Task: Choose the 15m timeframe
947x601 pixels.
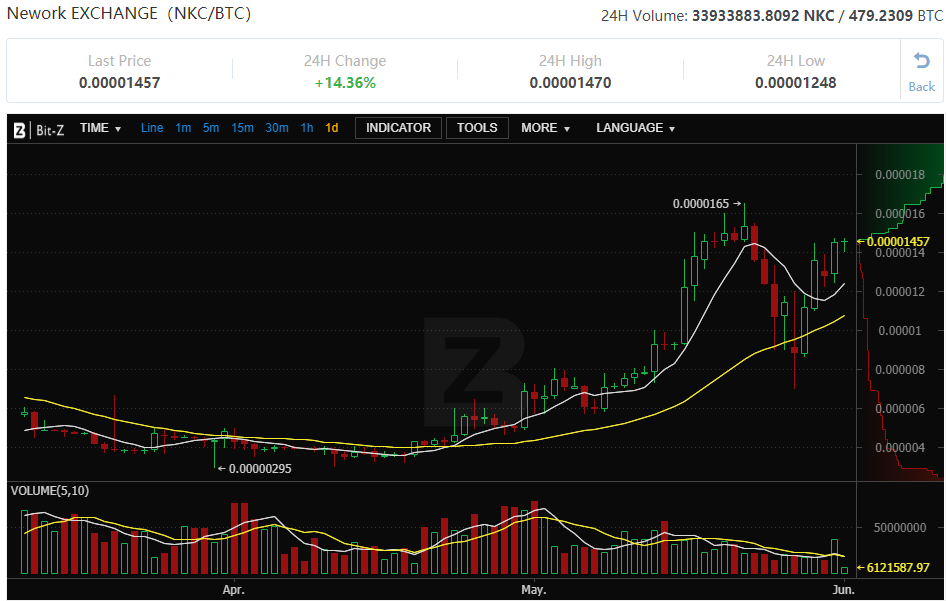Action: point(242,128)
